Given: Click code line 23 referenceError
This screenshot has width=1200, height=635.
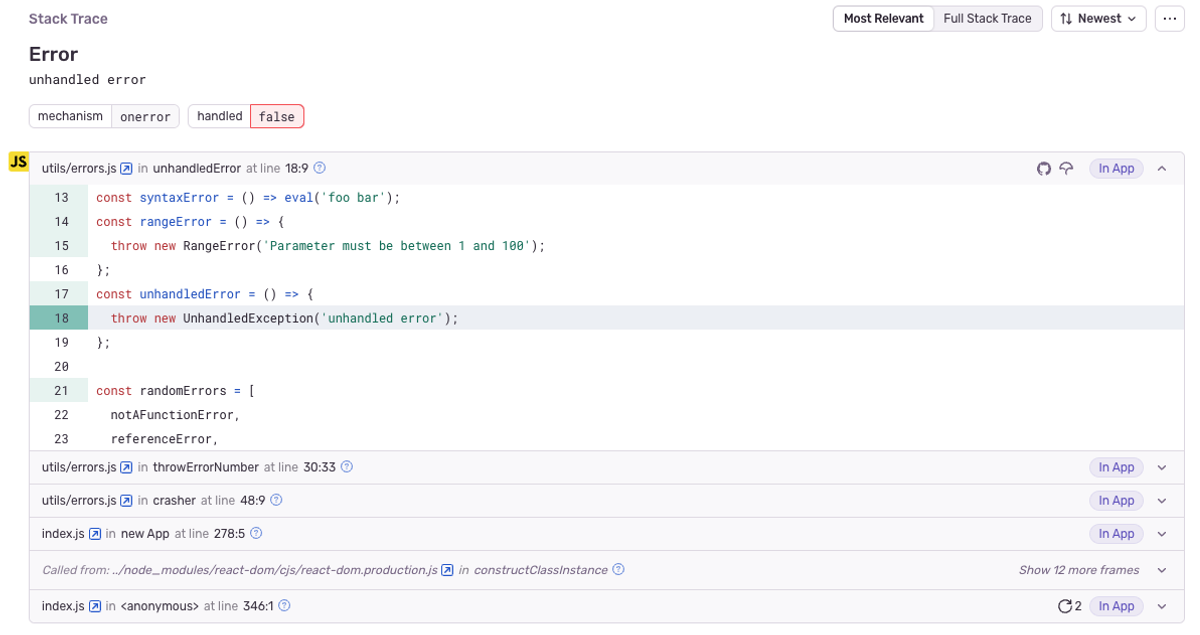Looking at the screenshot, I should 607,439.
